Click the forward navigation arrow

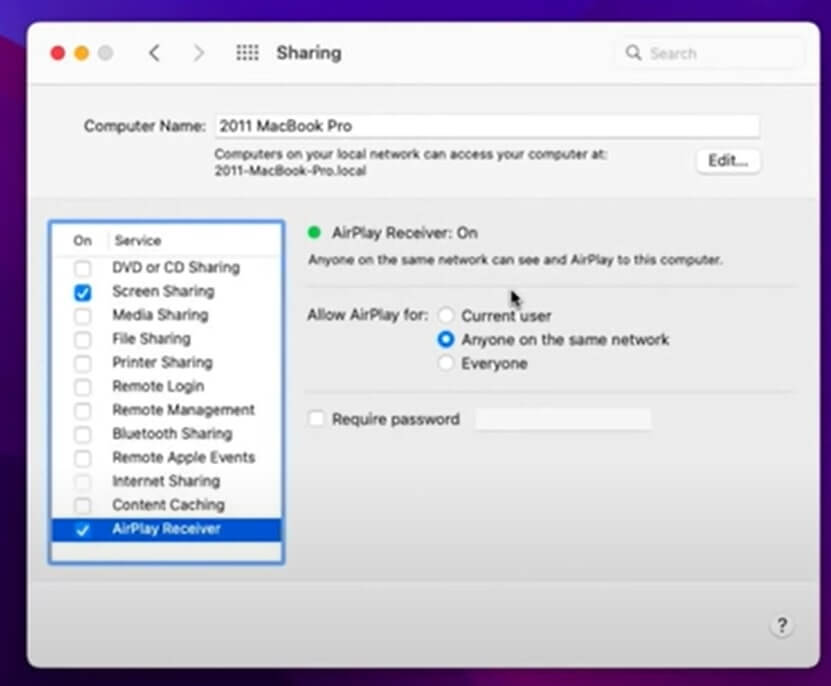[198, 53]
